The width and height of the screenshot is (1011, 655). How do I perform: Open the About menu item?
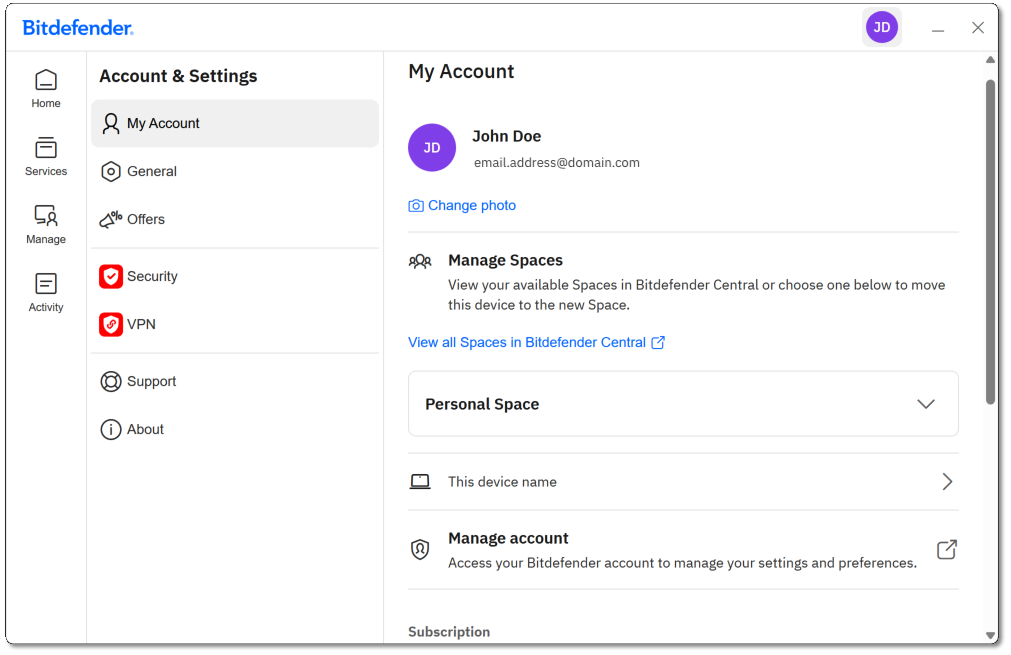(x=145, y=430)
